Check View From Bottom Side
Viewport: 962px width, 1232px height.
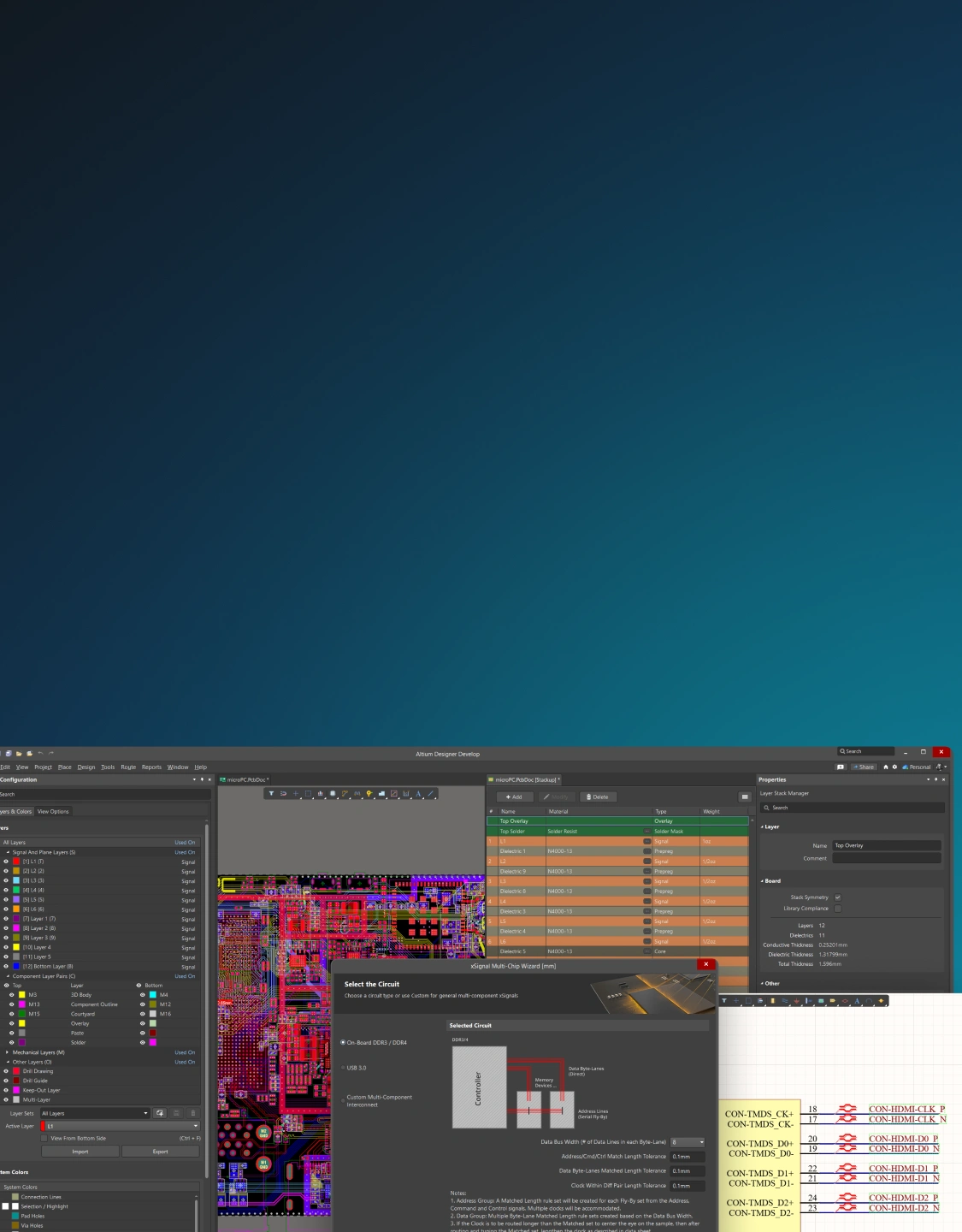(x=44, y=1138)
